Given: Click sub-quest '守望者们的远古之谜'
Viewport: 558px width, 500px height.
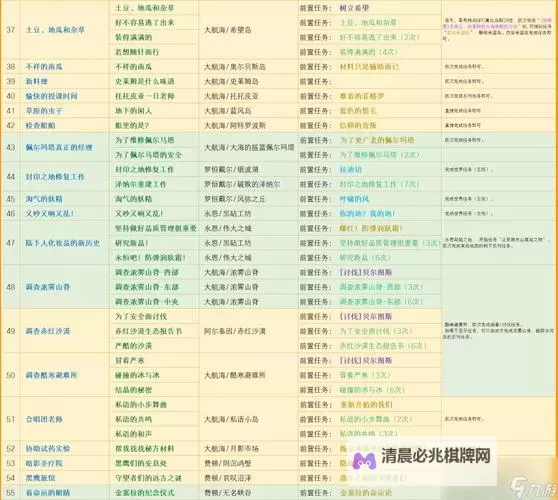Looking at the screenshot, I should pos(148,478).
